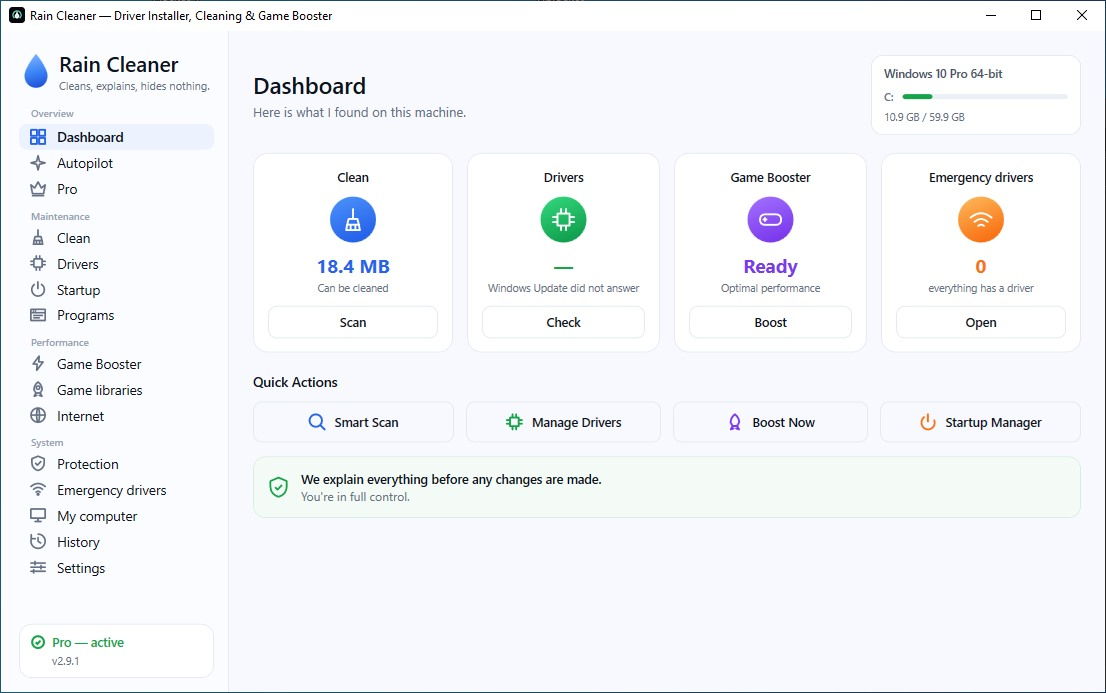
Task: Click Check button on Drivers card
Action: point(564,323)
